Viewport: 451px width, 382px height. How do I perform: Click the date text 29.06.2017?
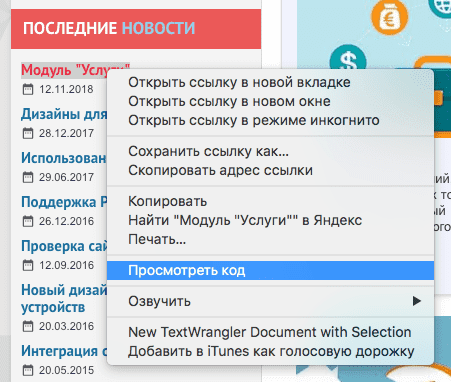pyautogui.click(x=66, y=177)
